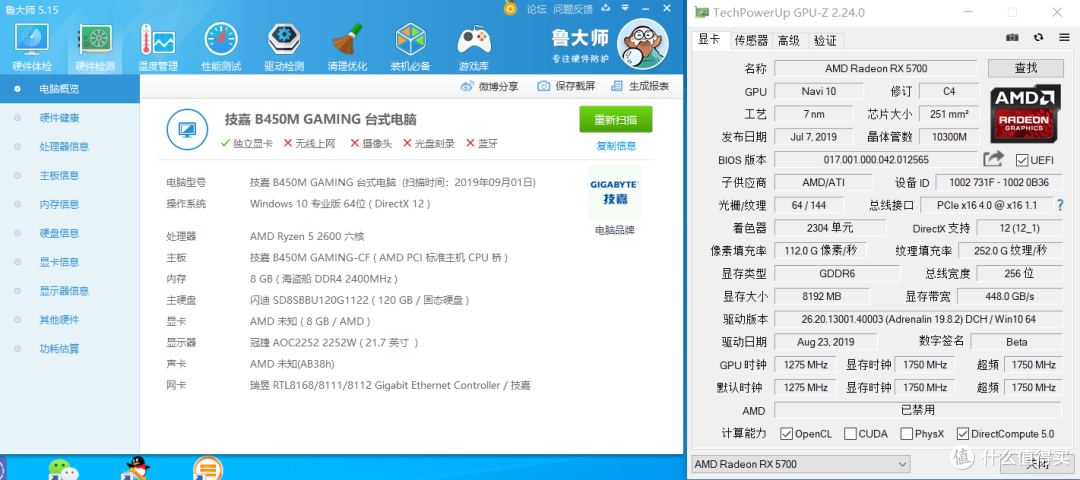Click the 闪迪 SD8SBBU120G1122 disk text

tap(360, 300)
